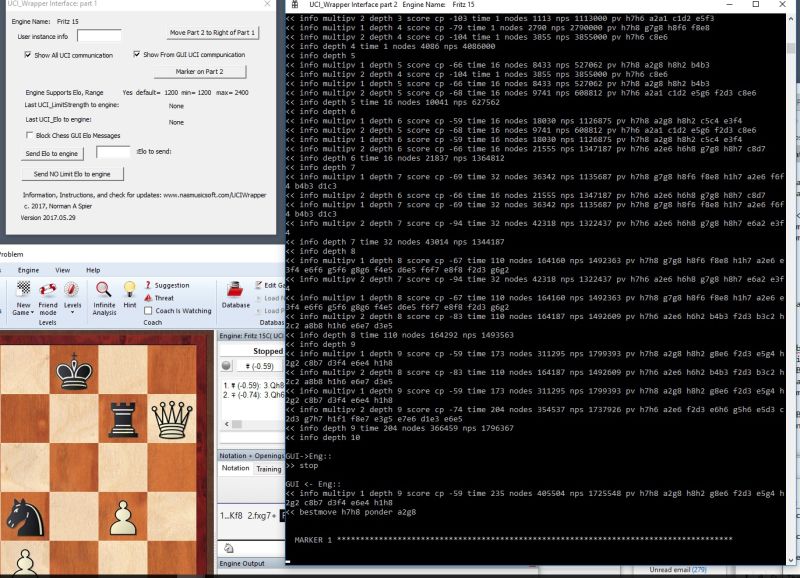Open the Engine menu
800x578 pixels.
[x=28, y=271]
